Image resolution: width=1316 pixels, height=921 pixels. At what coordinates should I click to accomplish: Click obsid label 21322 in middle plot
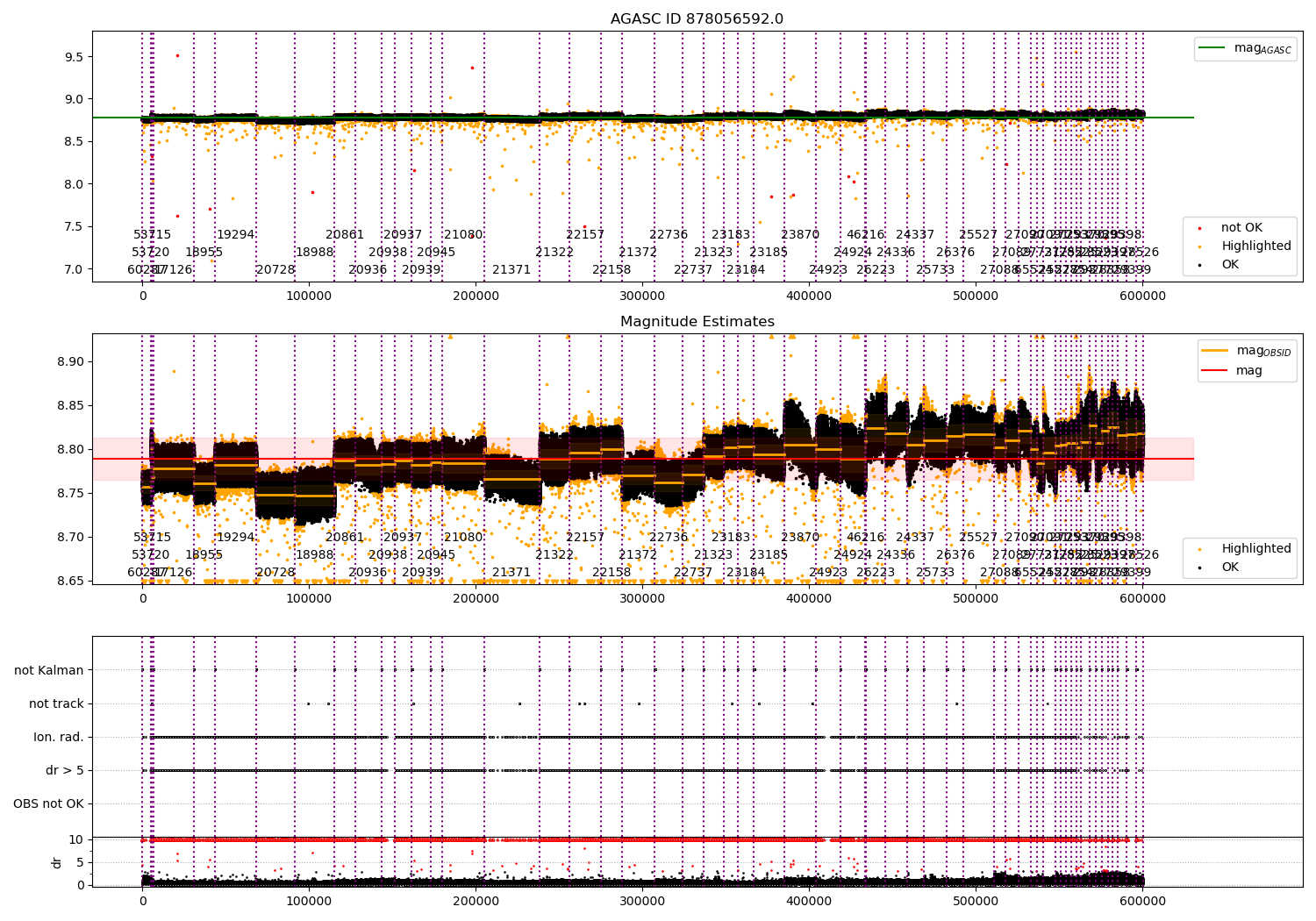click(x=554, y=555)
